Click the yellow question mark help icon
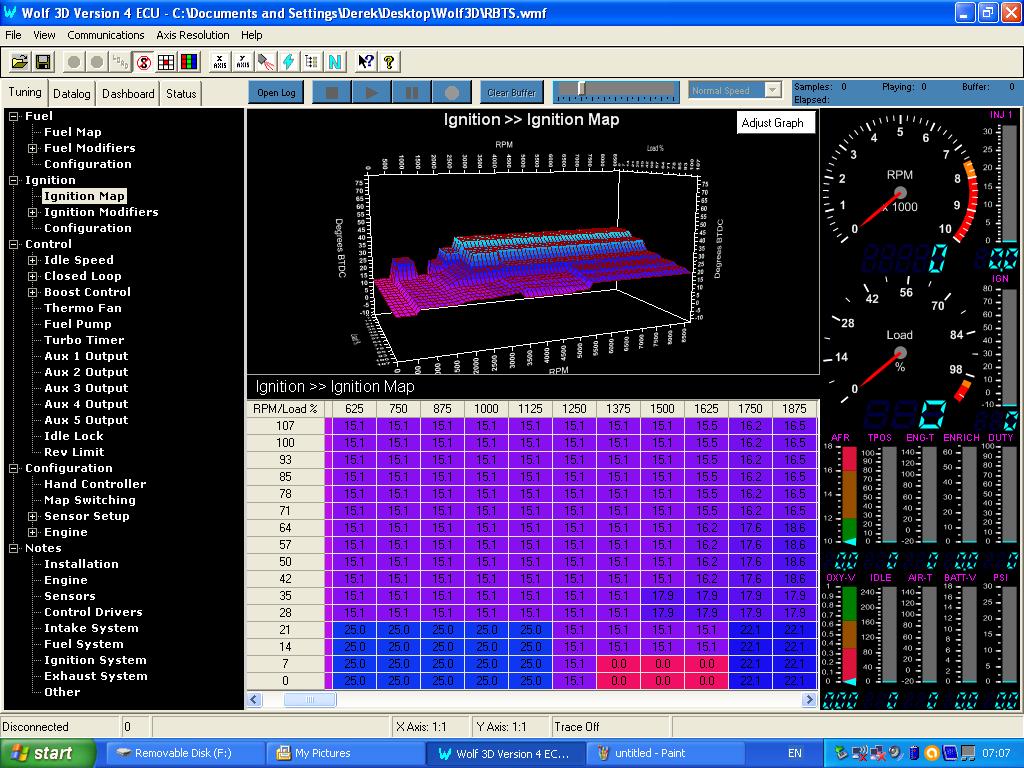The width and height of the screenshot is (1024, 768). pyautogui.click(x=389, y=62)
